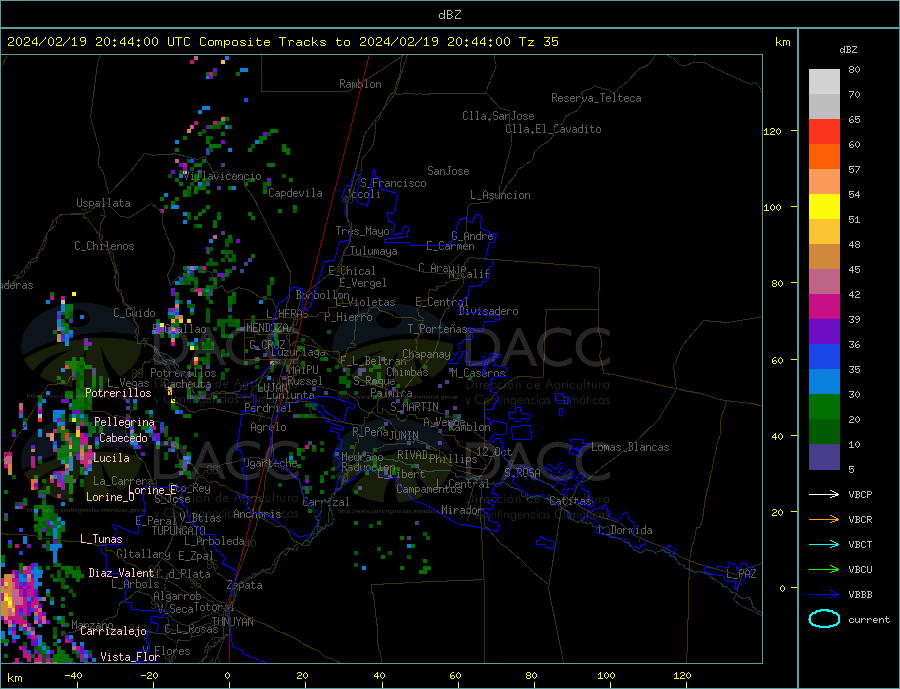
Task: Click the Ugarteche label
Action: coord(271,463)
